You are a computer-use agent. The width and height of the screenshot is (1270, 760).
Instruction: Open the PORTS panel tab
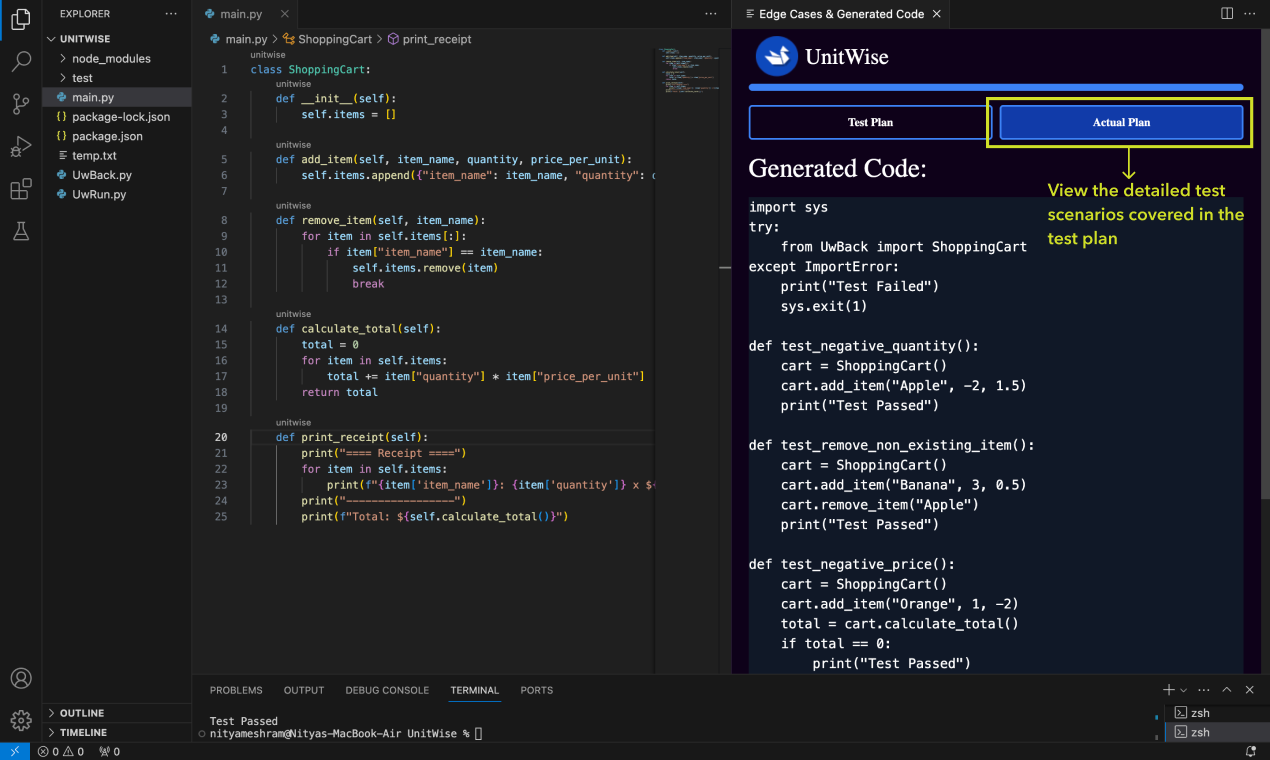tap(537, 690)
